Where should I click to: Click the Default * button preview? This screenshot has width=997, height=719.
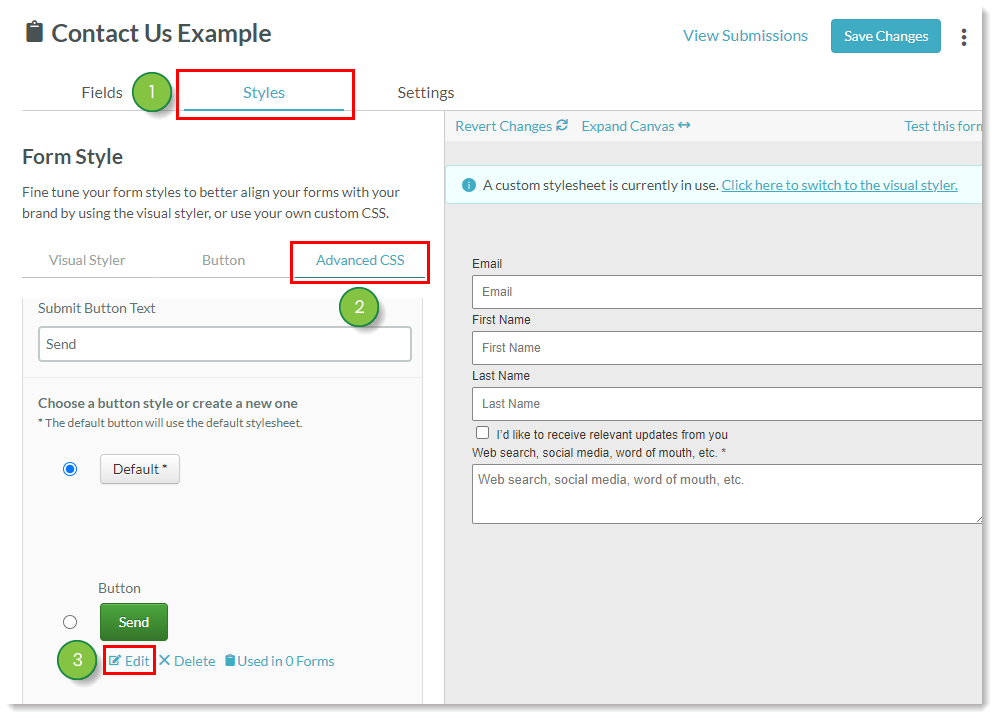pyautogui.click(x=140, y=469)
